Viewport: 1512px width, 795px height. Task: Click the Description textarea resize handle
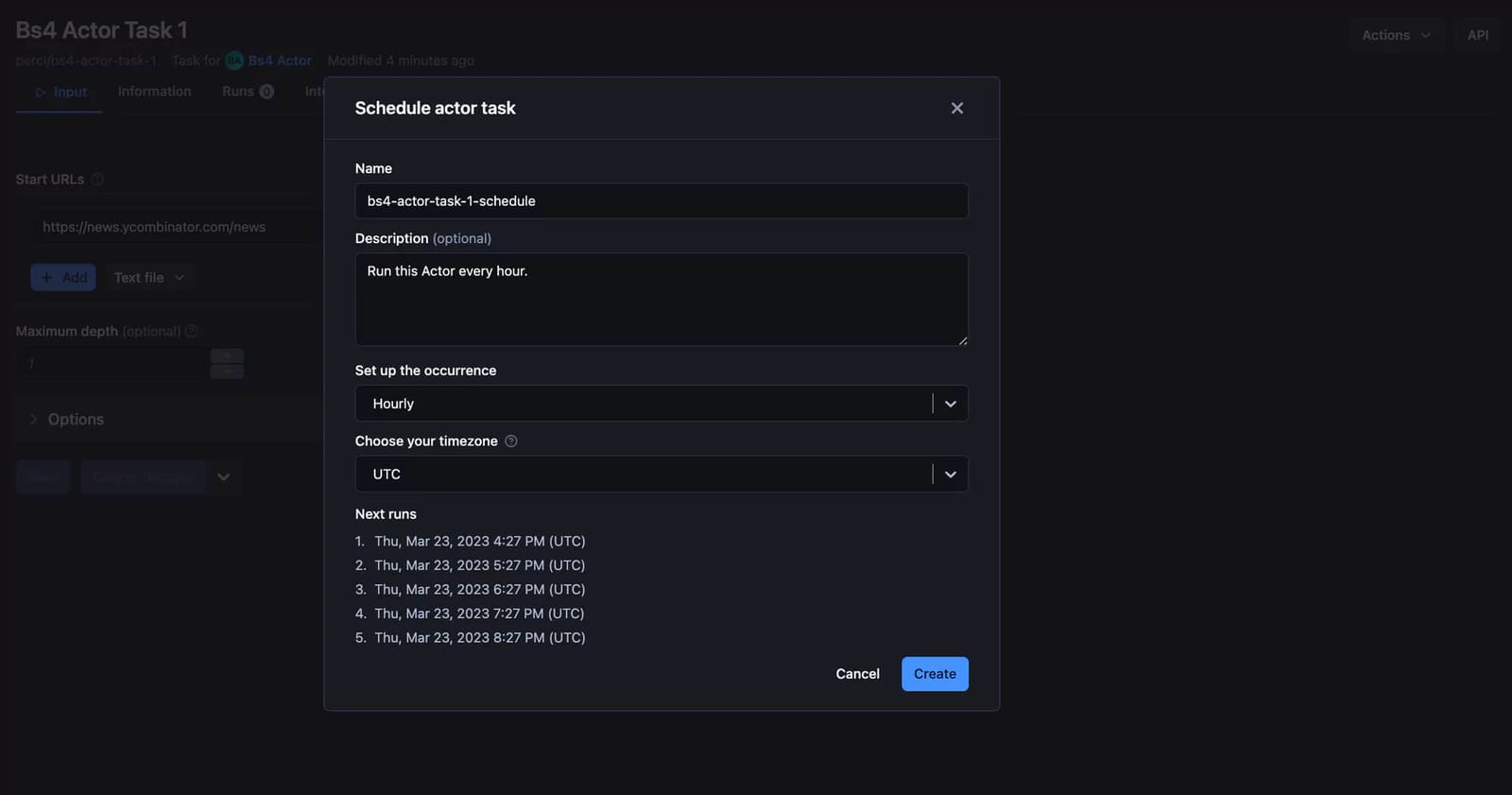pyautogui.click(x=962, y=340)
